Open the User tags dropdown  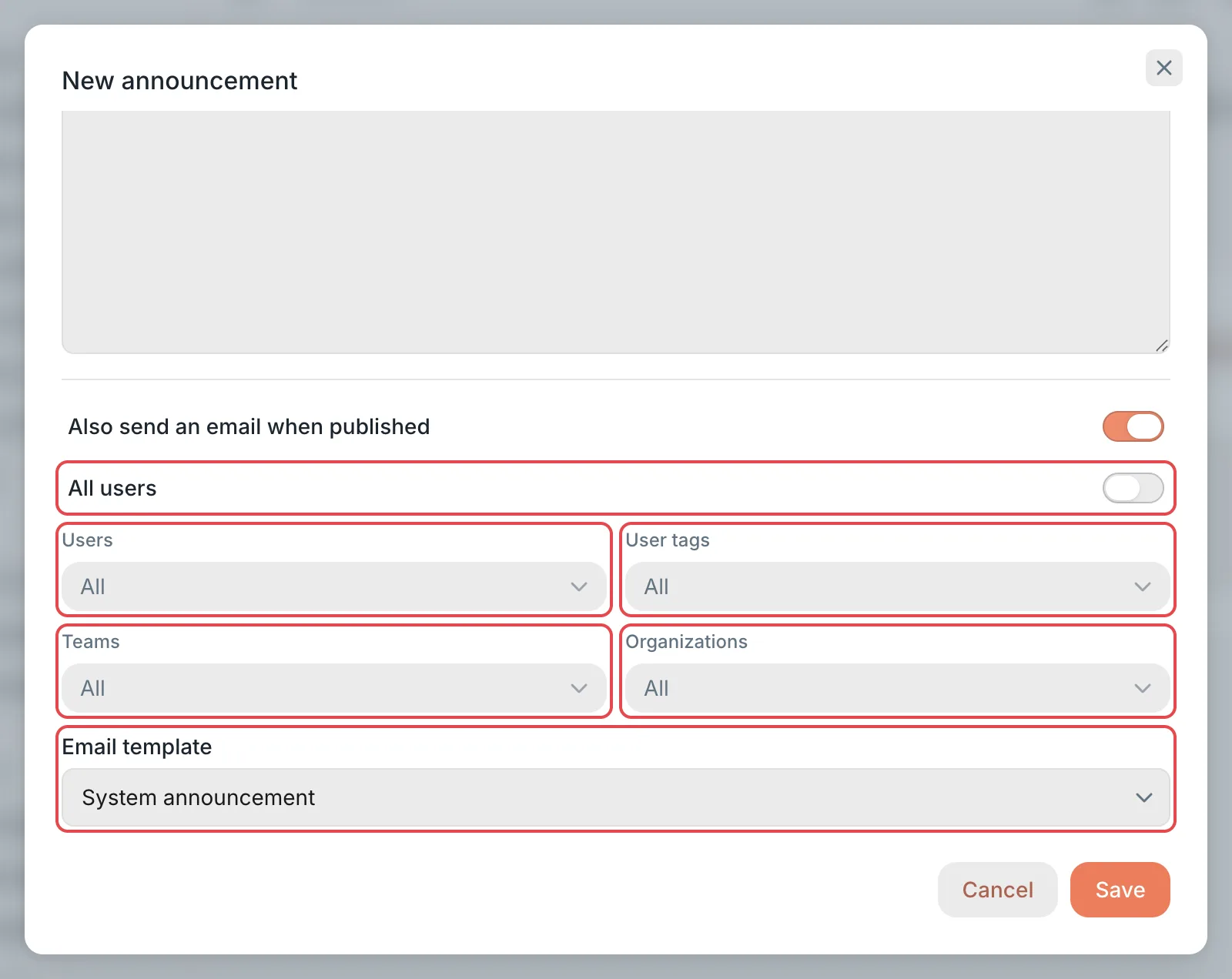(898, 586)
